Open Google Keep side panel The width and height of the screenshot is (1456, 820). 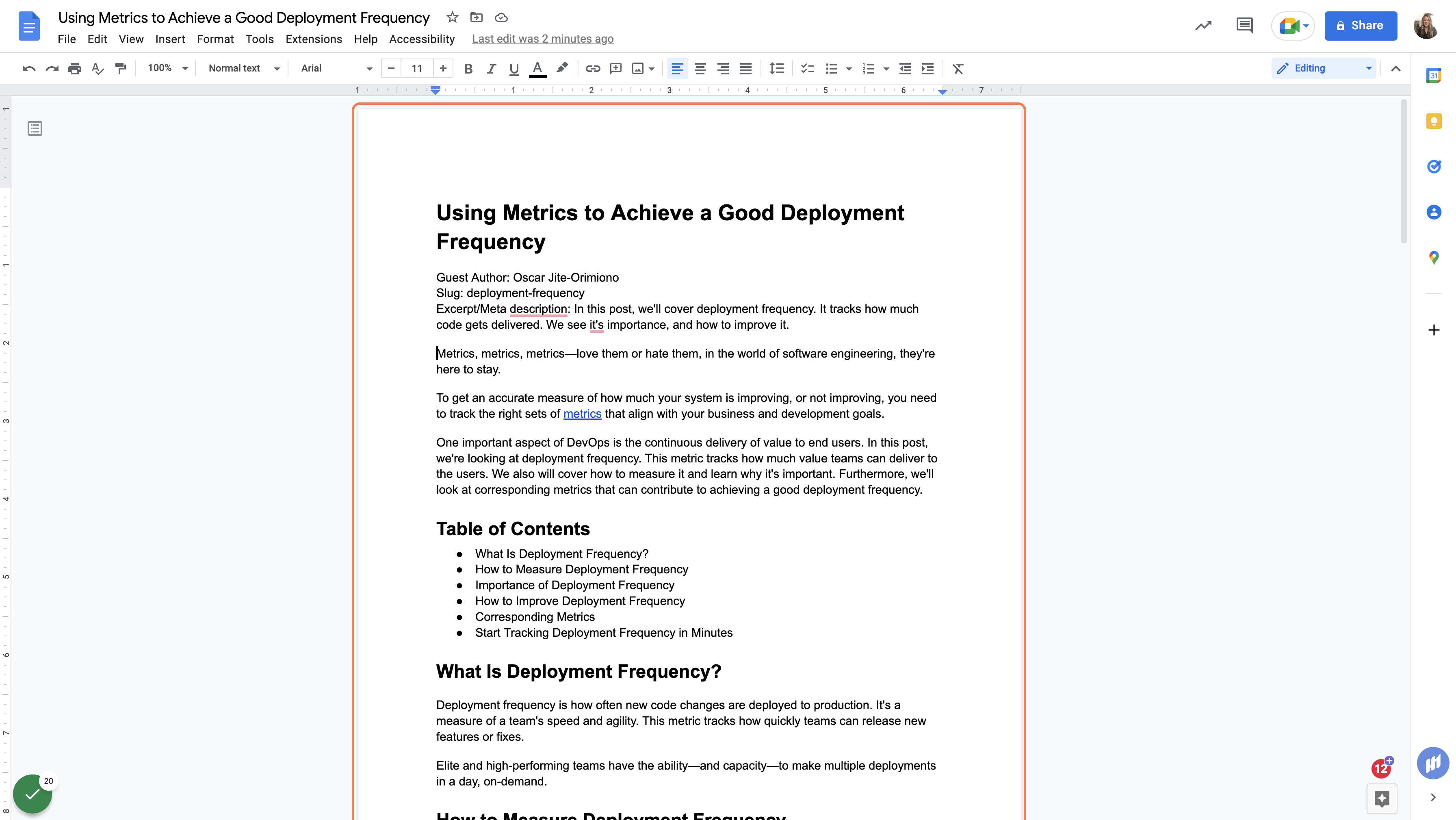tap(1433, 121)
